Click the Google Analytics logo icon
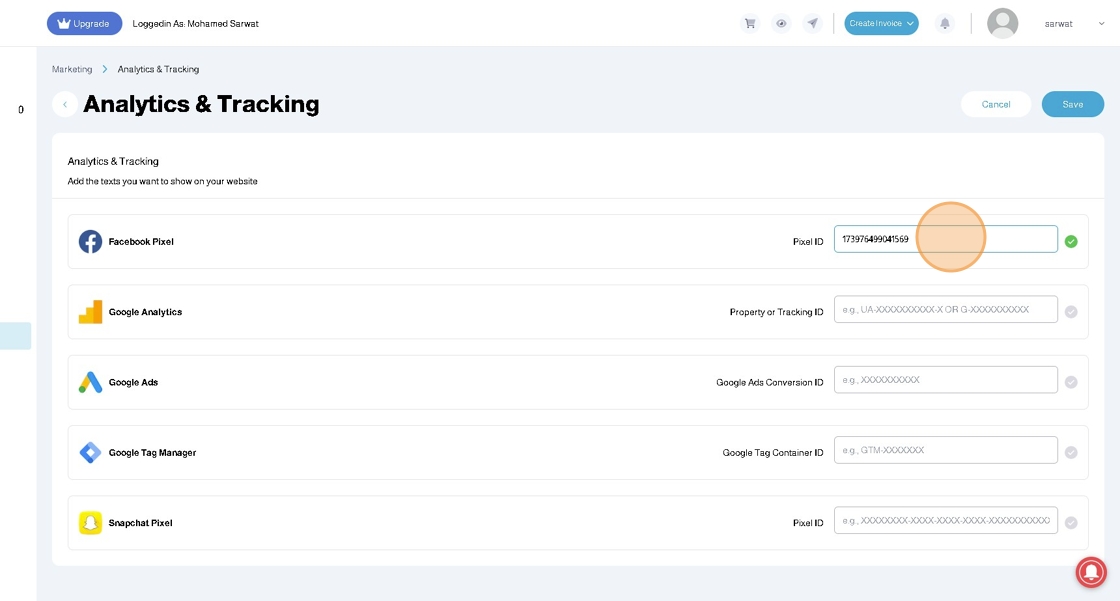This screenshot has height=601, width=1120. pyautogui.click(x=90, y=312)
